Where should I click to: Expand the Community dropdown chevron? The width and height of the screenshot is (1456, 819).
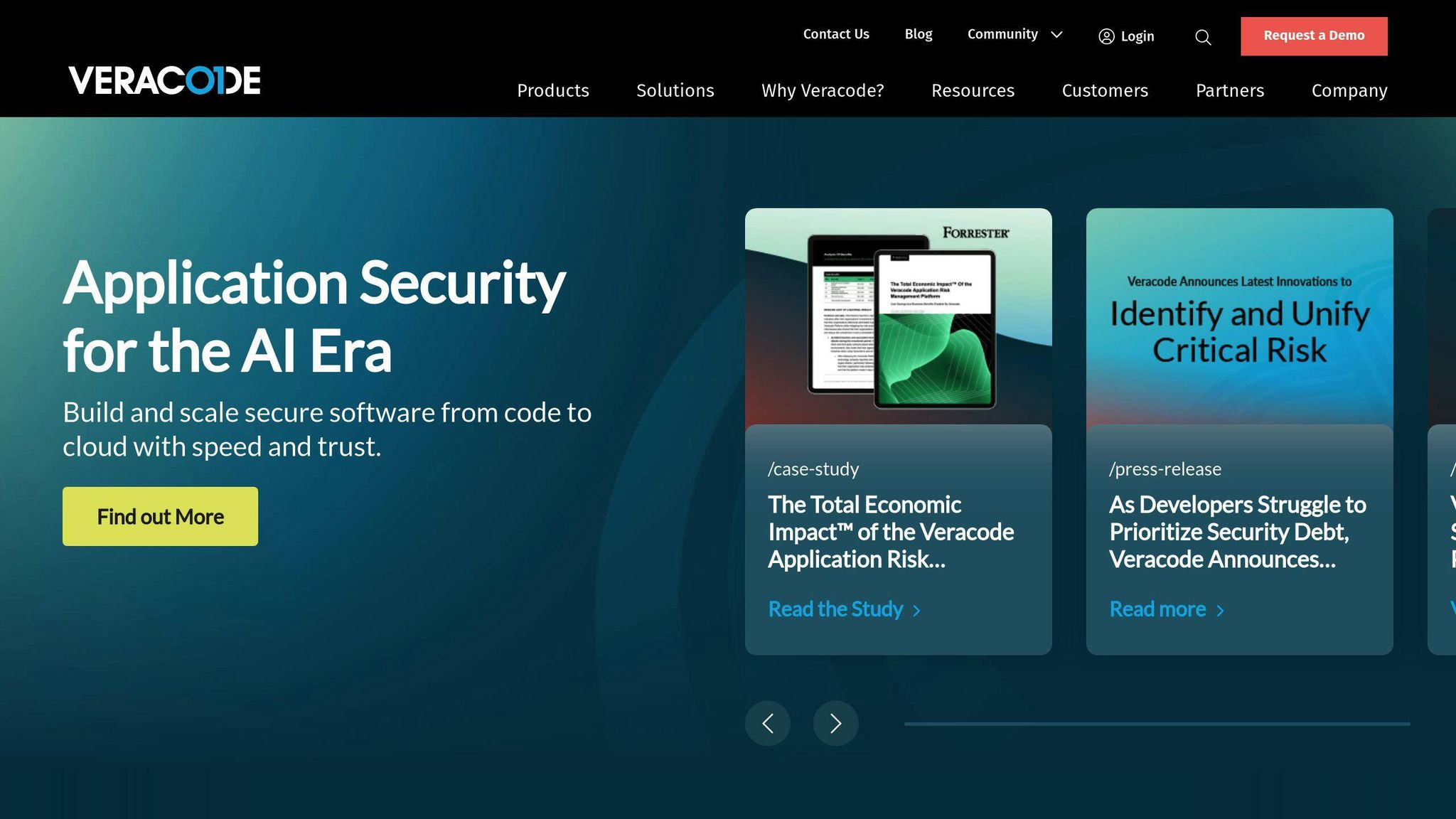[x=1057, y=34]
